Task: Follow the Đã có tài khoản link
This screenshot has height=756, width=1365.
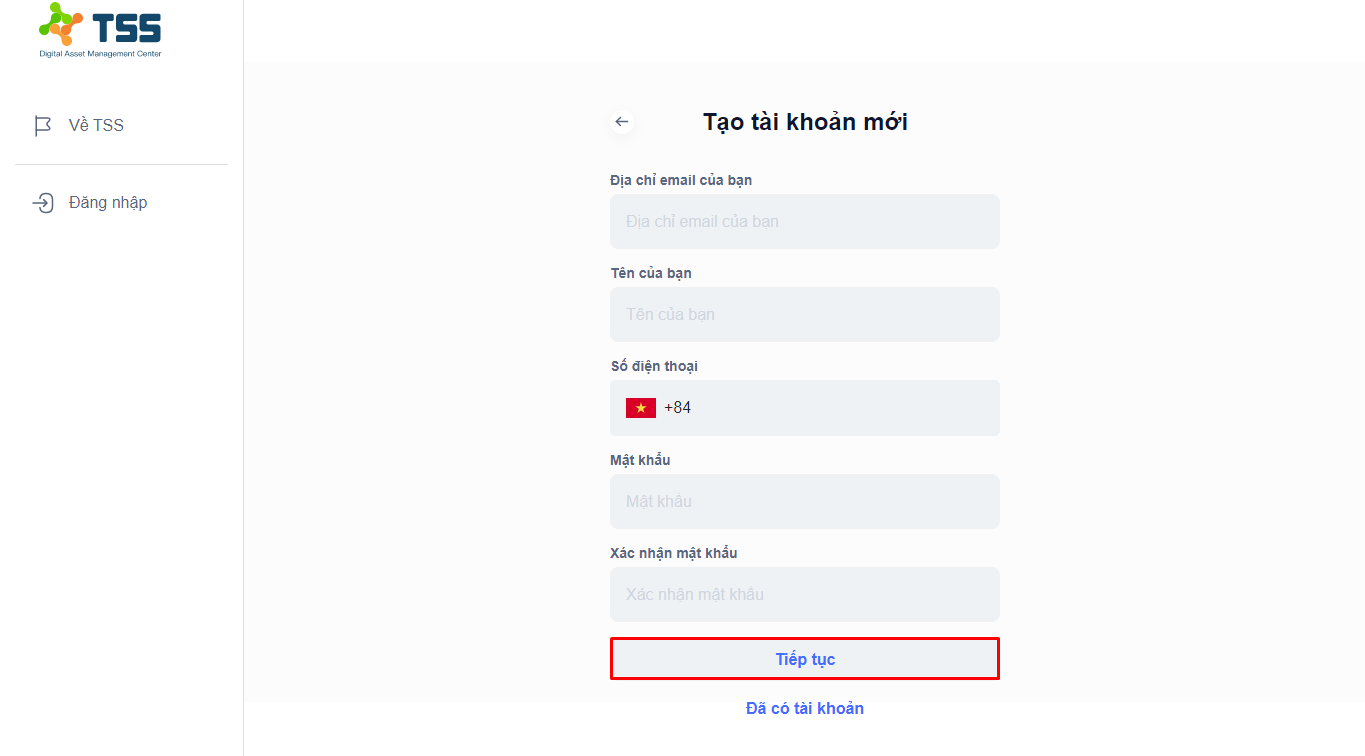Action: 805,708
